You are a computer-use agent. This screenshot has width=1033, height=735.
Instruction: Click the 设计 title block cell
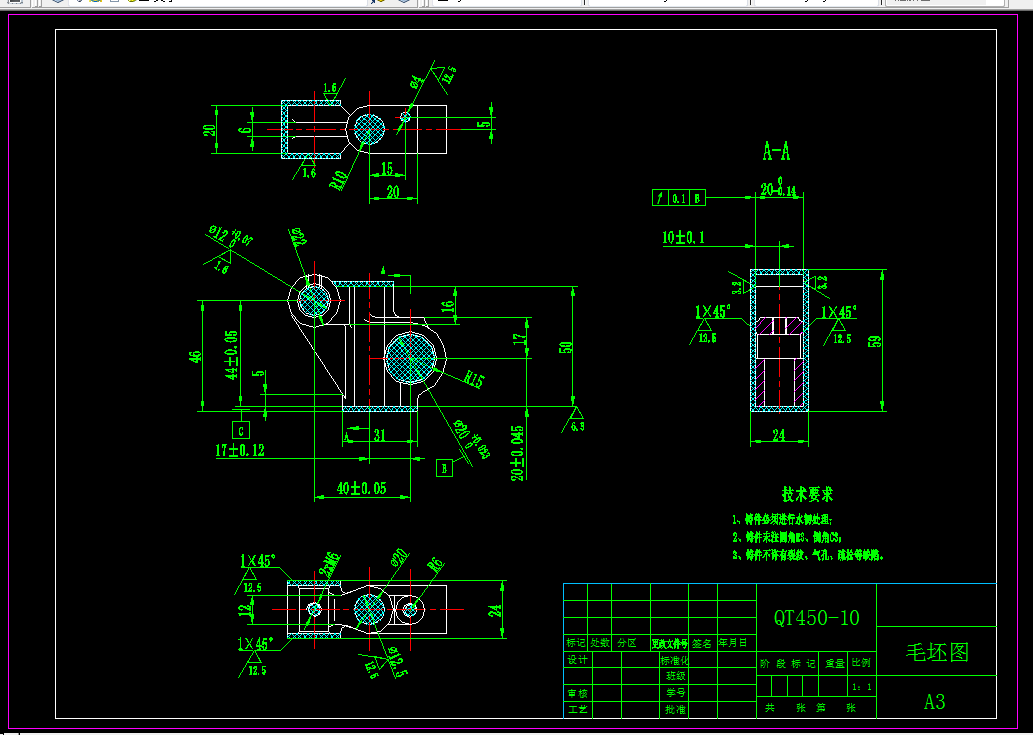577,660
